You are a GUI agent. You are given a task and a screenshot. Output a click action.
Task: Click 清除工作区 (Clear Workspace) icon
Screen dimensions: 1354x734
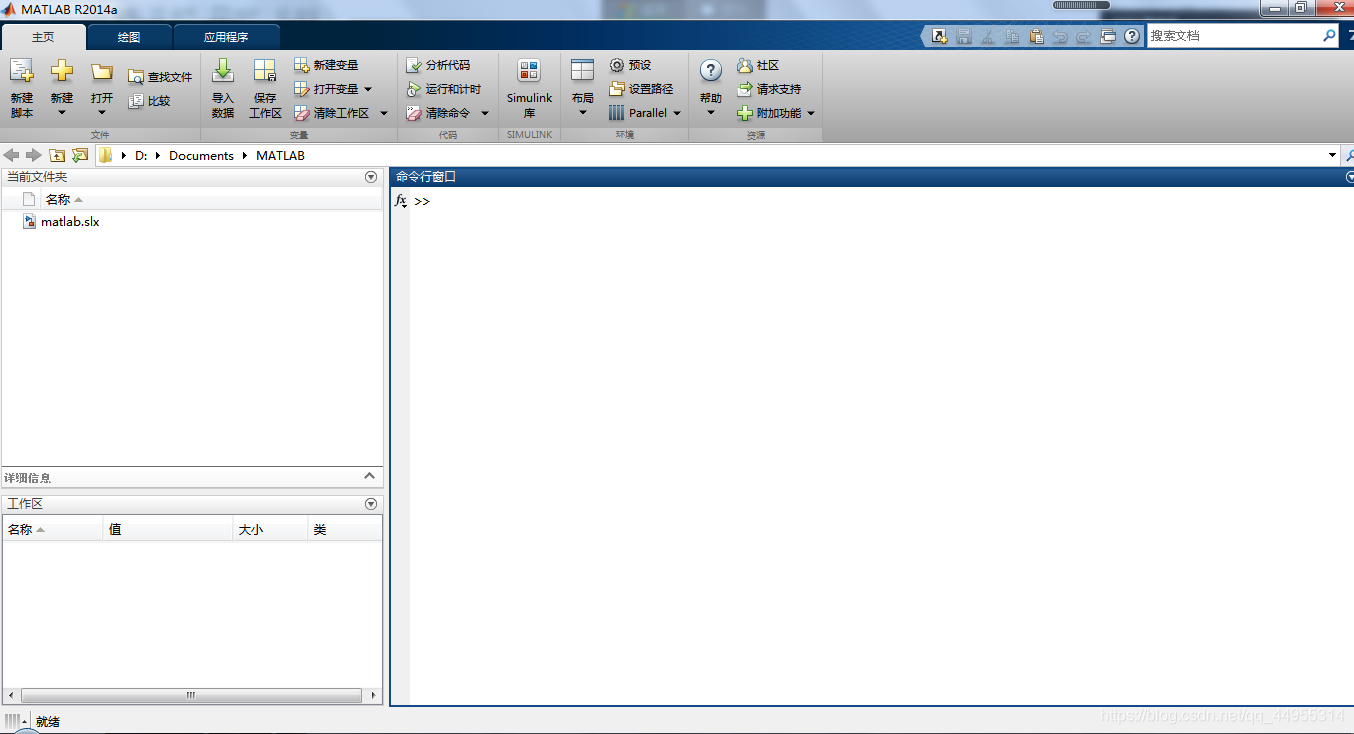[x=301, y=113]
